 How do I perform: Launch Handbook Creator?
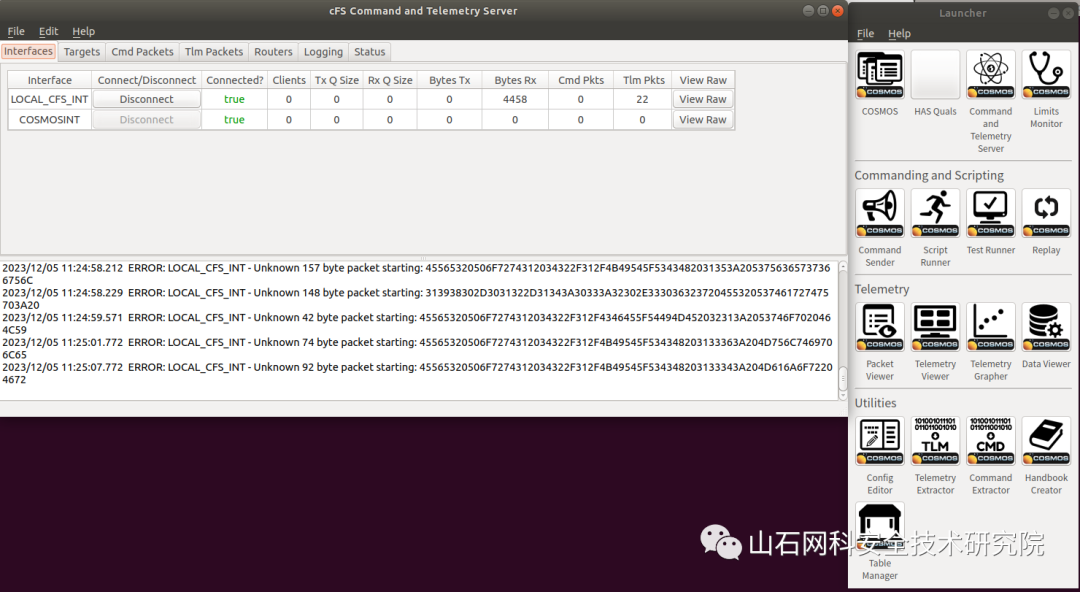1046,440
